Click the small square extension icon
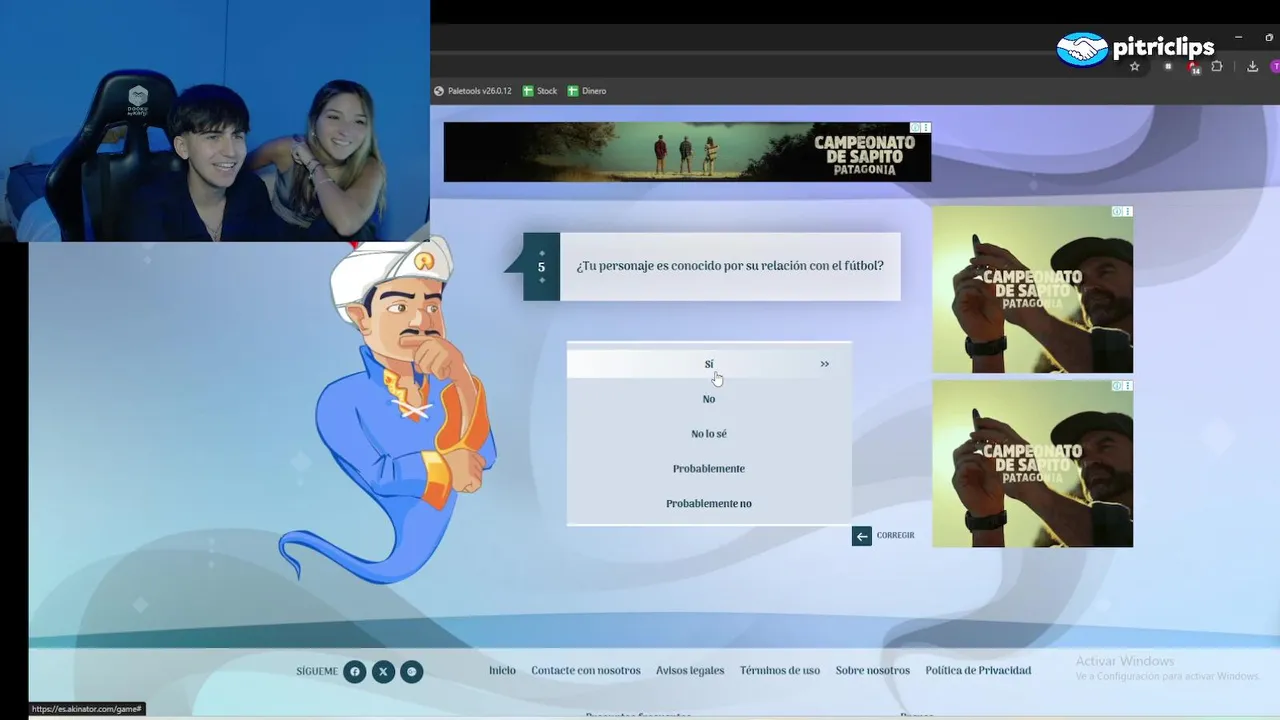 pos(1168,67)
